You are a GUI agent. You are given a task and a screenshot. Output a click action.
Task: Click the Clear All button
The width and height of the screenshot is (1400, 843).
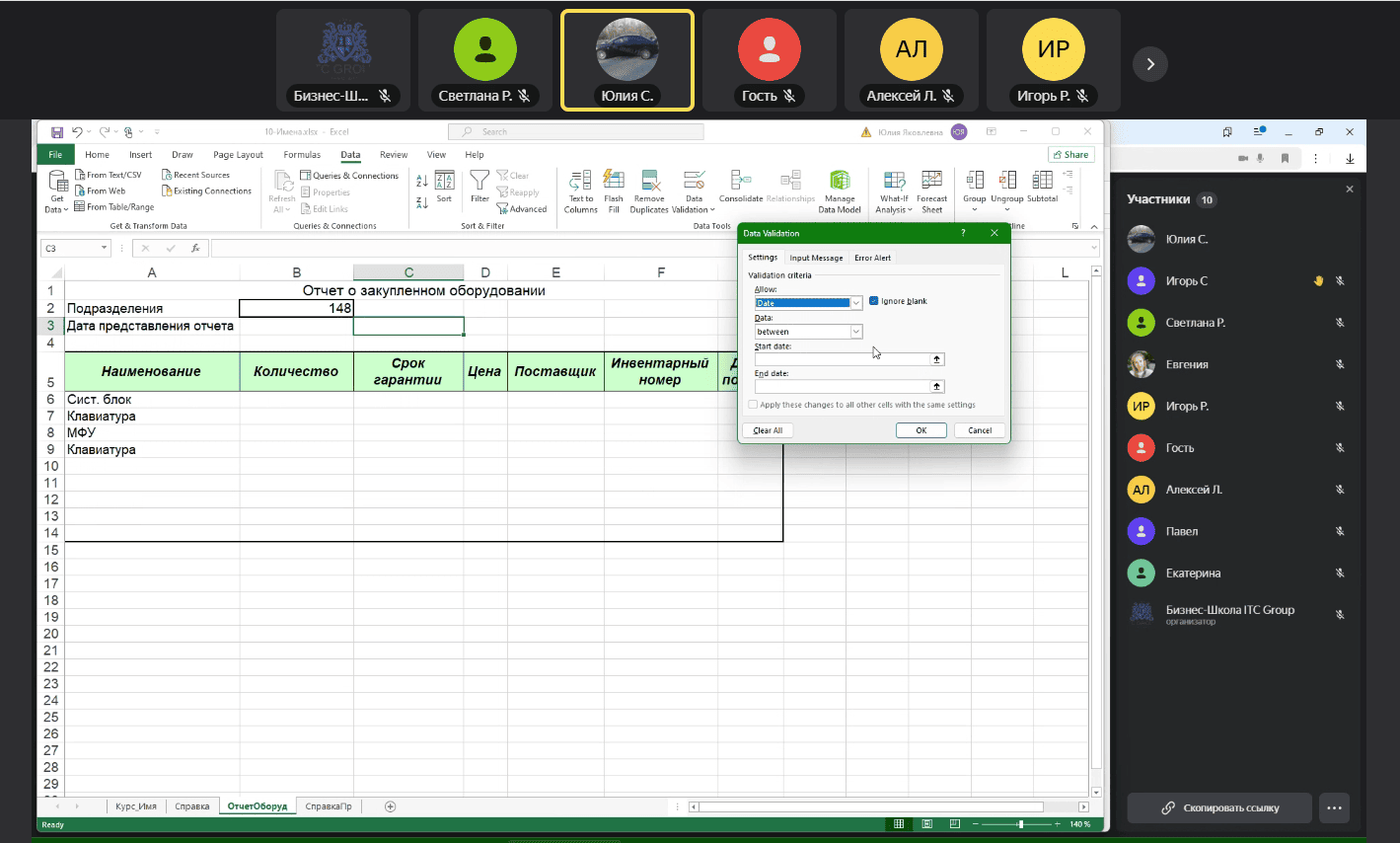(x=768, y=430)
